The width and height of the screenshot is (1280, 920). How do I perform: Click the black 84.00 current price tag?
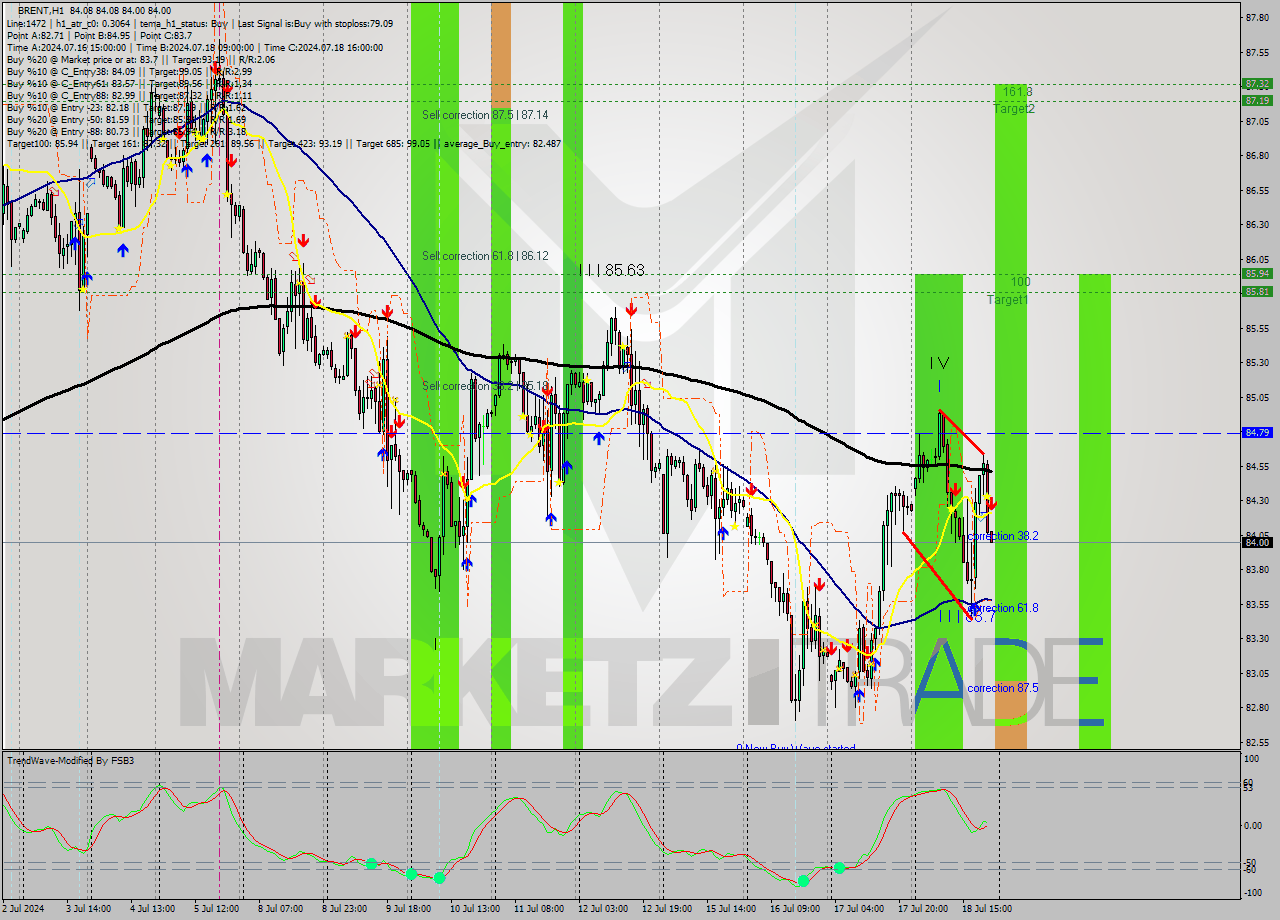(x=1256, y=542)
